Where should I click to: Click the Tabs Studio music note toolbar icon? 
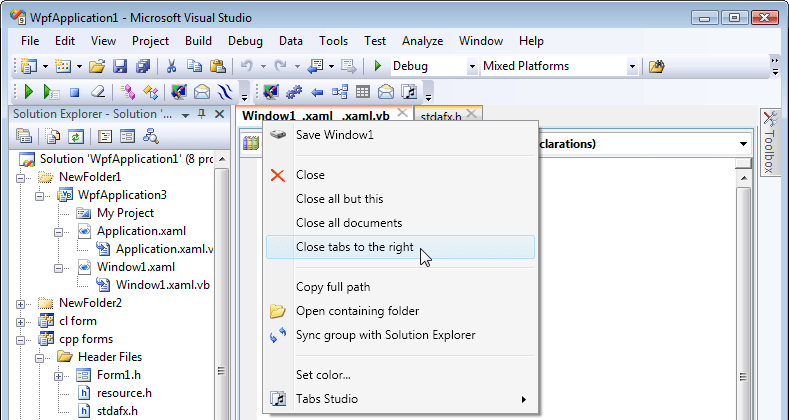[409, 92]
